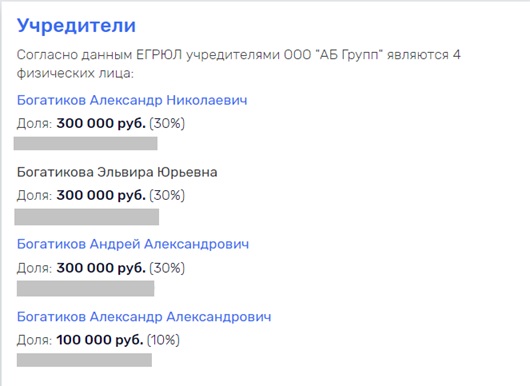Click the grey redacted bar under Александр Николаевич

tap(86, 143)
